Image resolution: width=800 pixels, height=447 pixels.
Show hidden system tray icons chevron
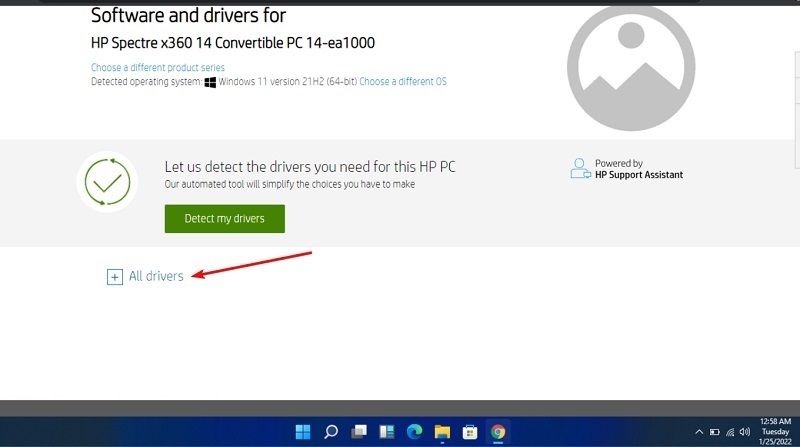699,432
